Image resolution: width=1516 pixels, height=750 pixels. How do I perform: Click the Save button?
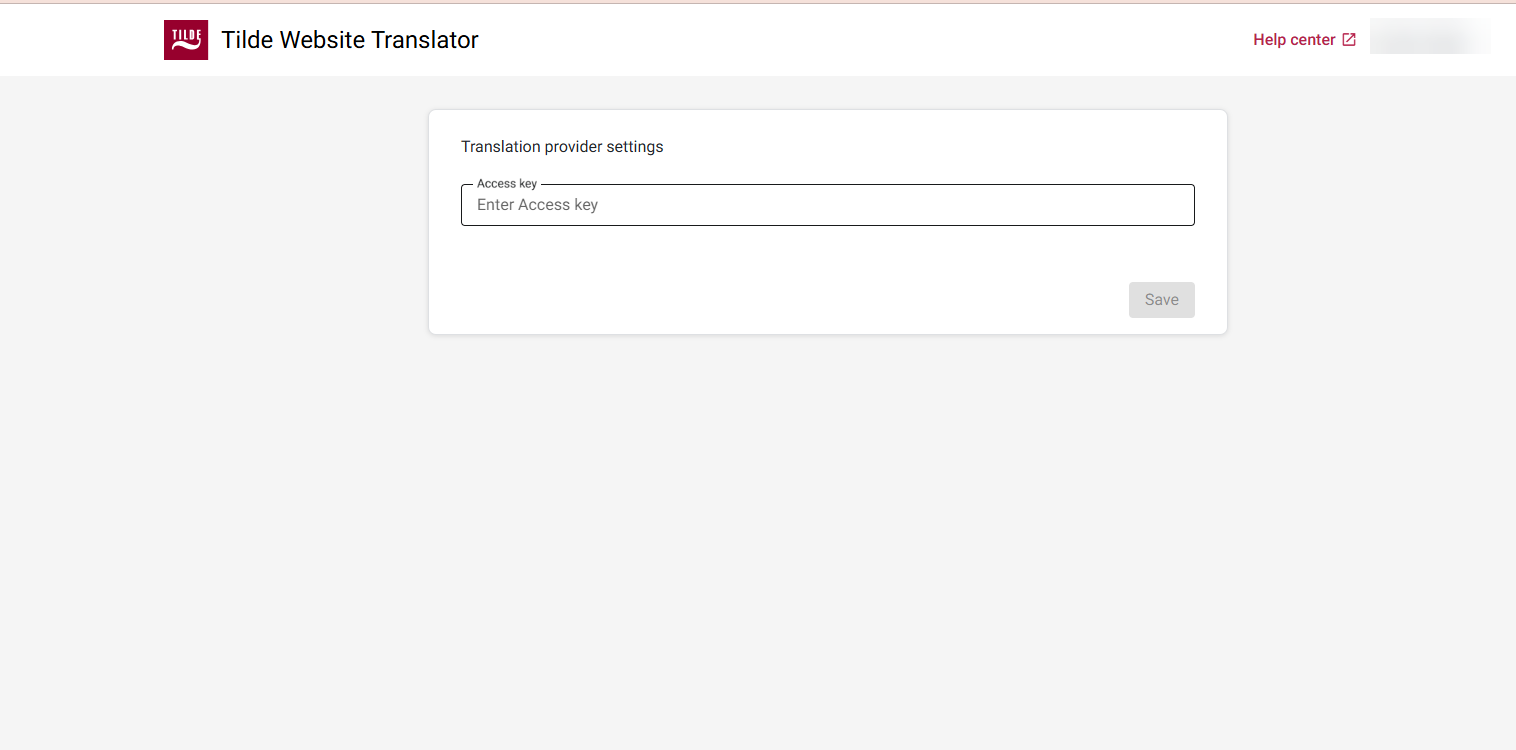(1161, 300)
